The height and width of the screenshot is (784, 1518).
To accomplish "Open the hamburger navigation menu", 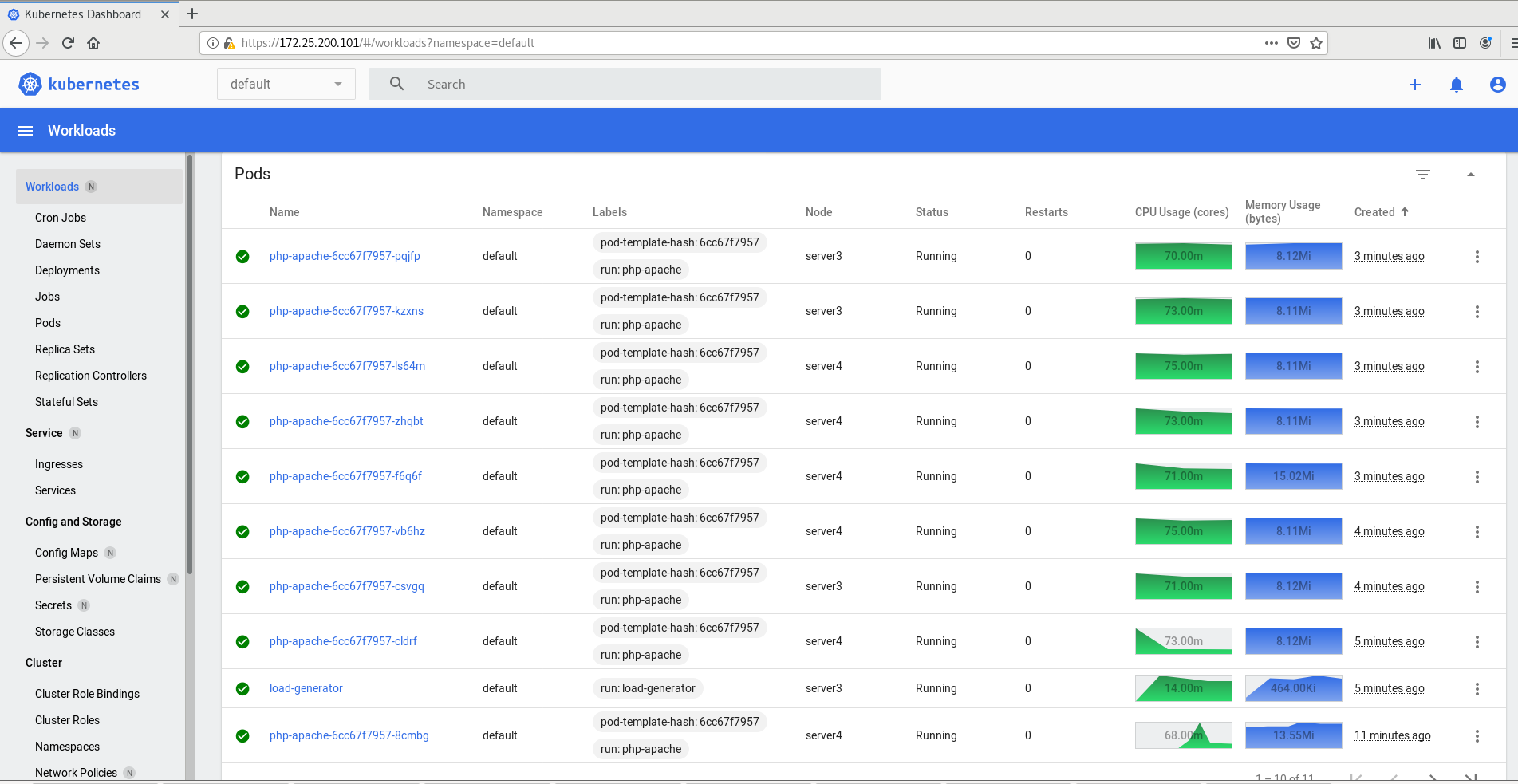I will (x=26, y=131).
